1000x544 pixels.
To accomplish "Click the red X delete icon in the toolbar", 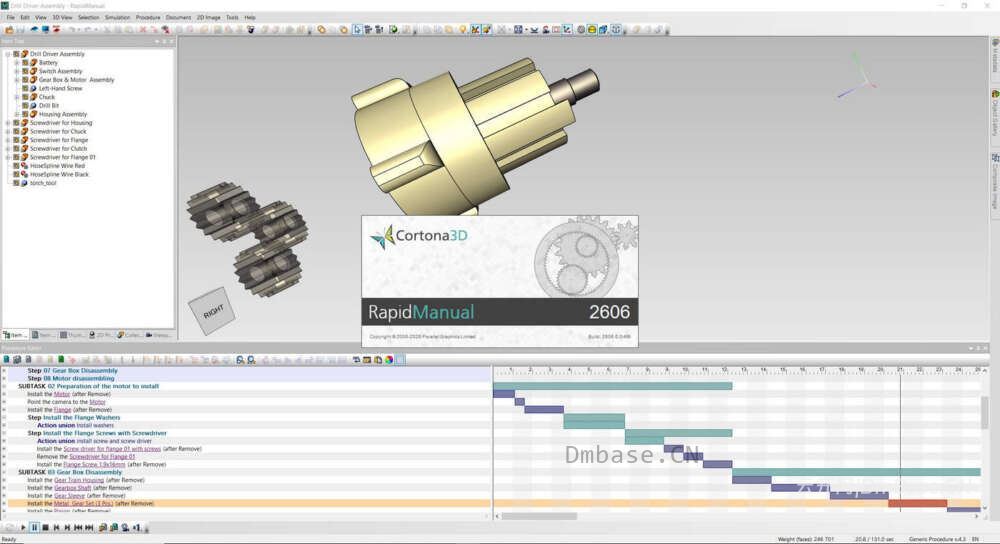I will (x=143, y=29).
